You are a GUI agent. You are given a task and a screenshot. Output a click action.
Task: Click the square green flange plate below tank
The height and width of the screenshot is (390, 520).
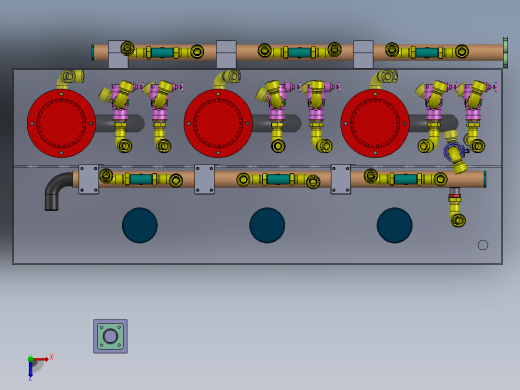[110, 336]
